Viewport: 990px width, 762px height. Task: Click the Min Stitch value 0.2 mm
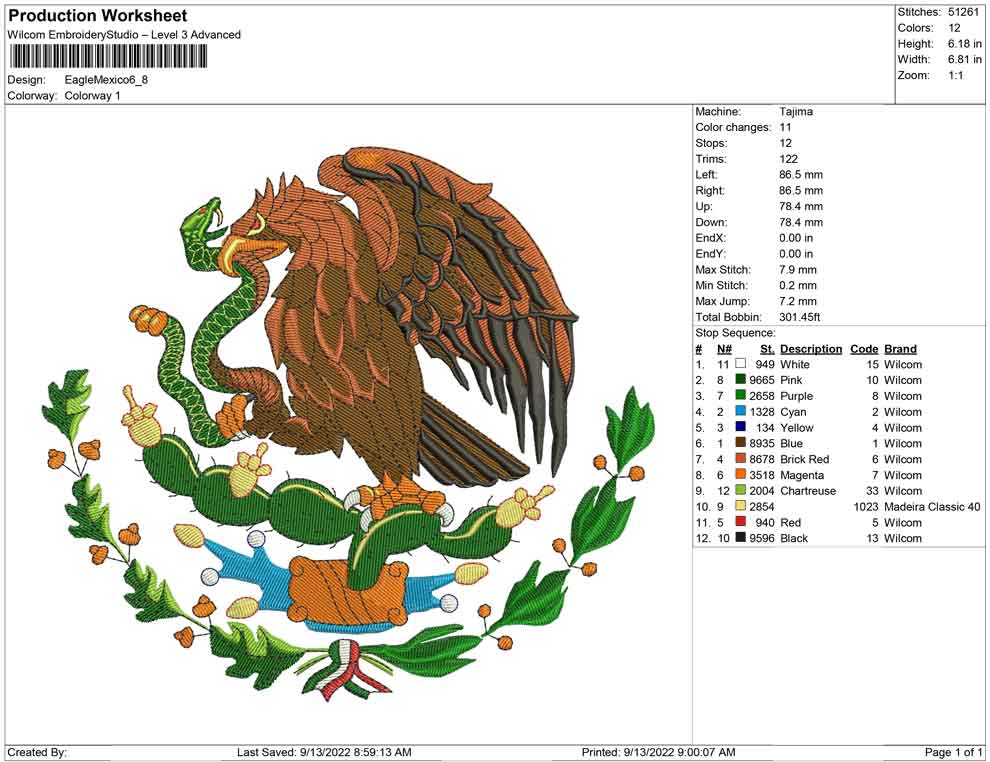(797, 285)
